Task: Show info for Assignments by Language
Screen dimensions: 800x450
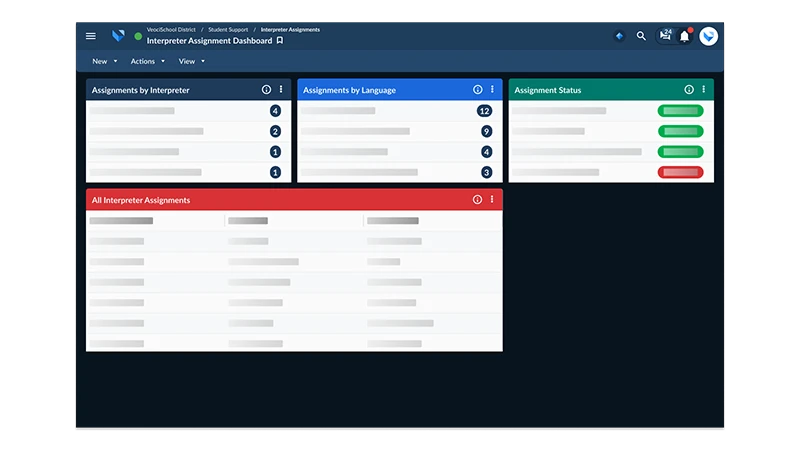Action: click(x=478, y=90)
